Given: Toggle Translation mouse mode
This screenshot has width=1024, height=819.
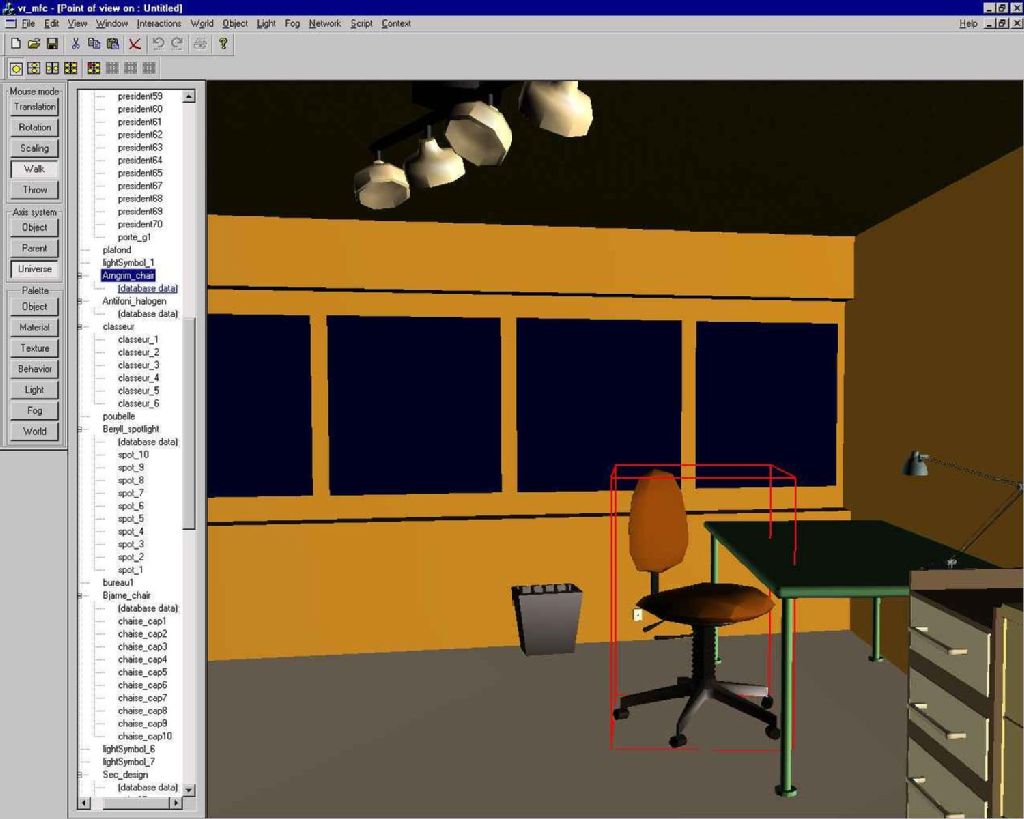Looking at the screenshot, I should [35, 107].
